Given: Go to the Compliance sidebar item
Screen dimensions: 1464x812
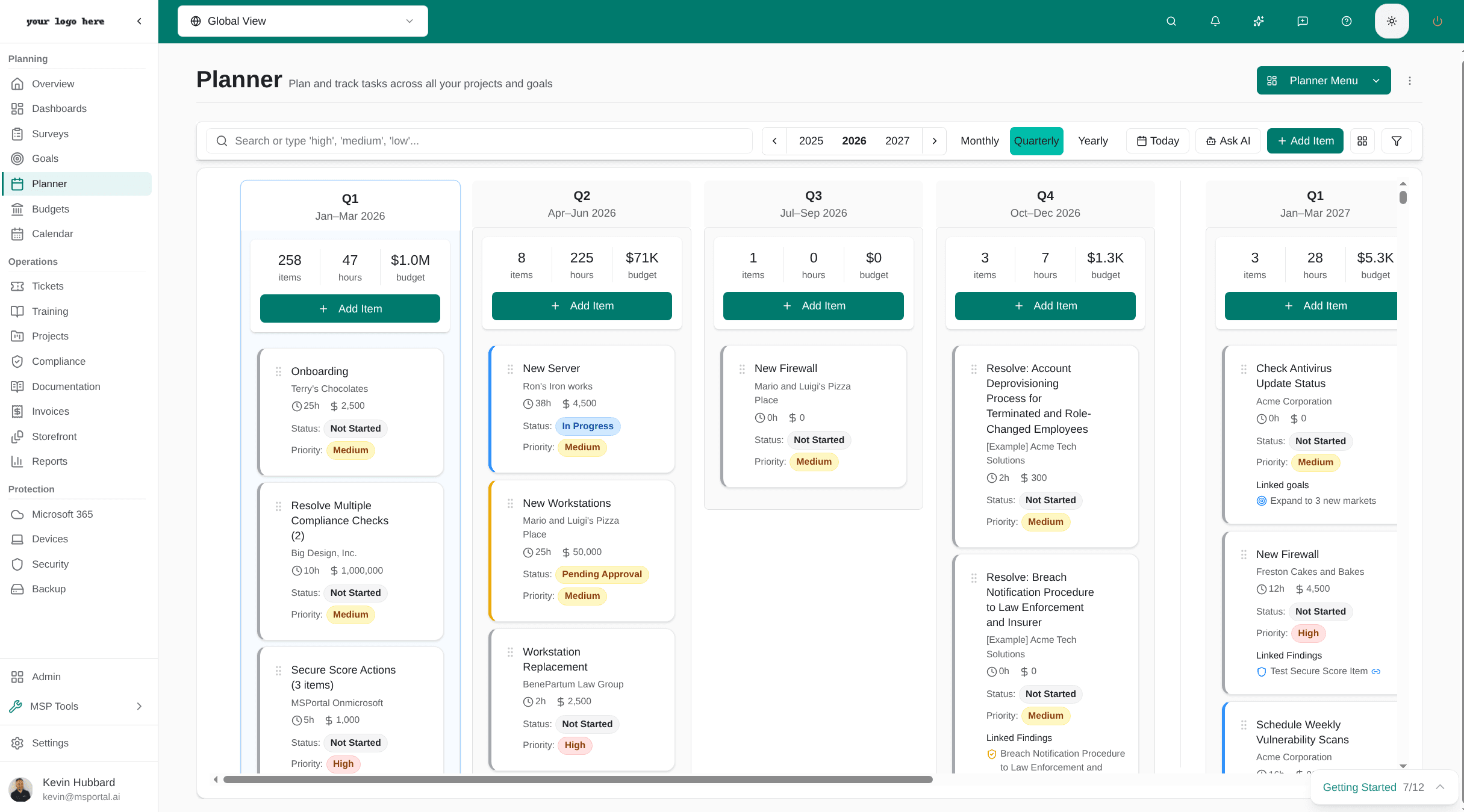Looking at the screenshot, I should (58, 361).
